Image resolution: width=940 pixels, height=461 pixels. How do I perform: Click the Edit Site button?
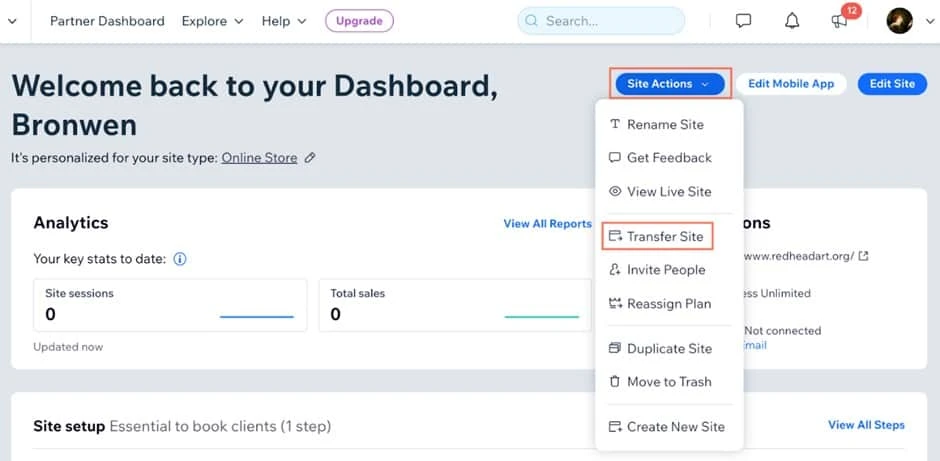(892, 84)
